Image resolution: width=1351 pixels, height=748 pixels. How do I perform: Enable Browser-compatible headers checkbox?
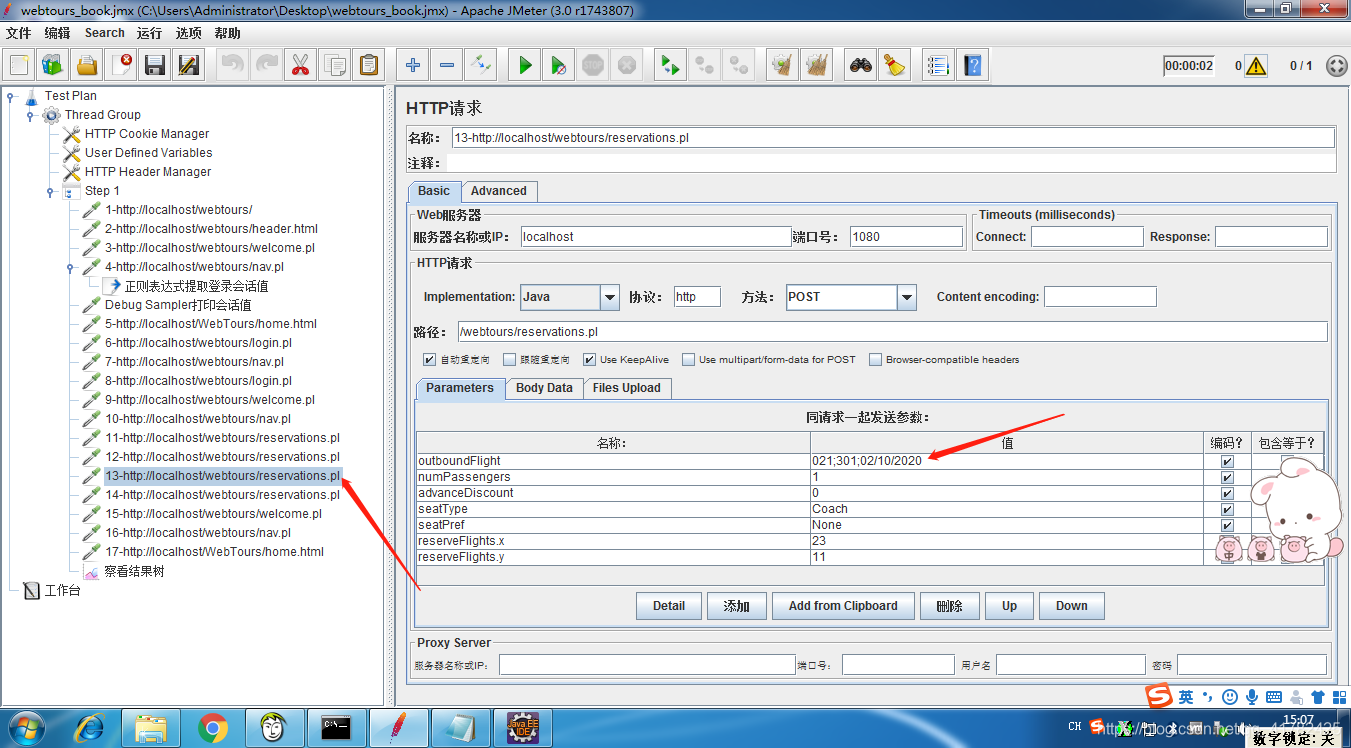click(875, 360)
